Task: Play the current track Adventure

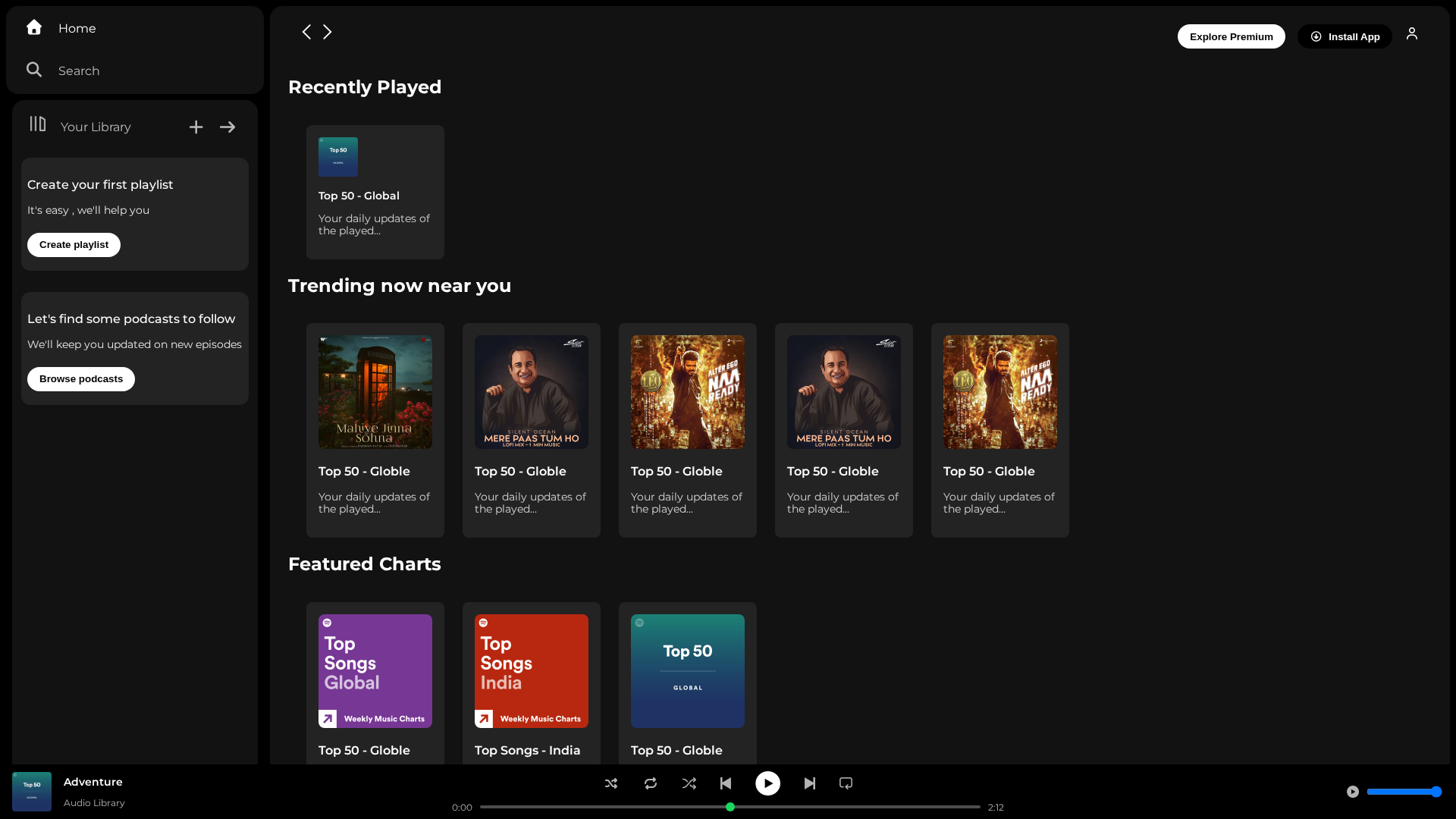Action: point(767,783)
